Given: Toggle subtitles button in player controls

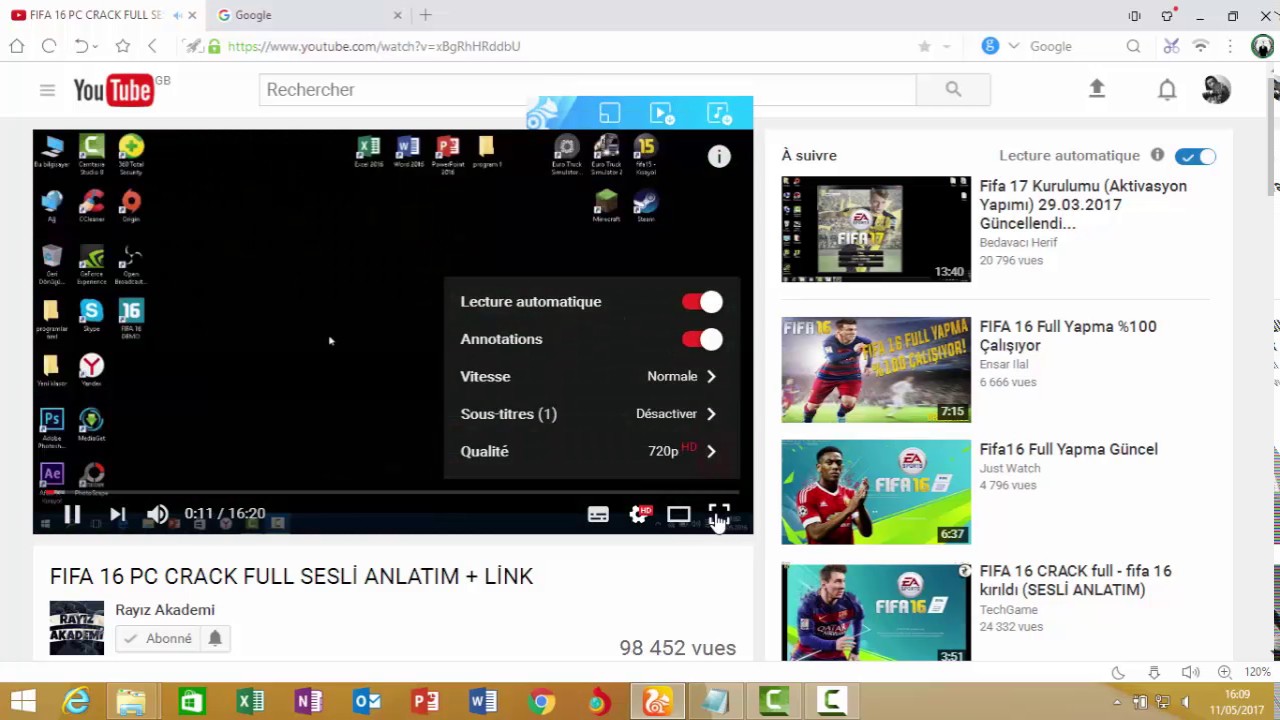Looking at the screenshot, I should click(598, 514).
